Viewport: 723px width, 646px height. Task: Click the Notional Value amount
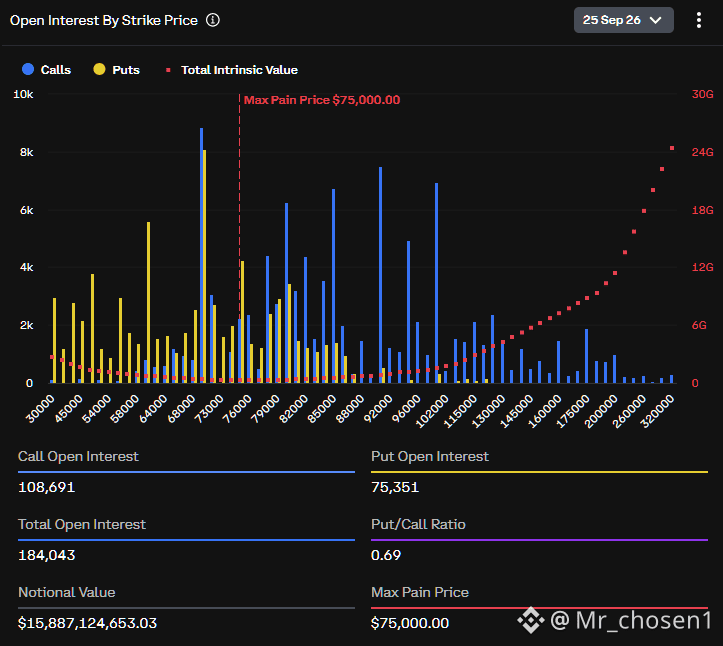(87, 623)
